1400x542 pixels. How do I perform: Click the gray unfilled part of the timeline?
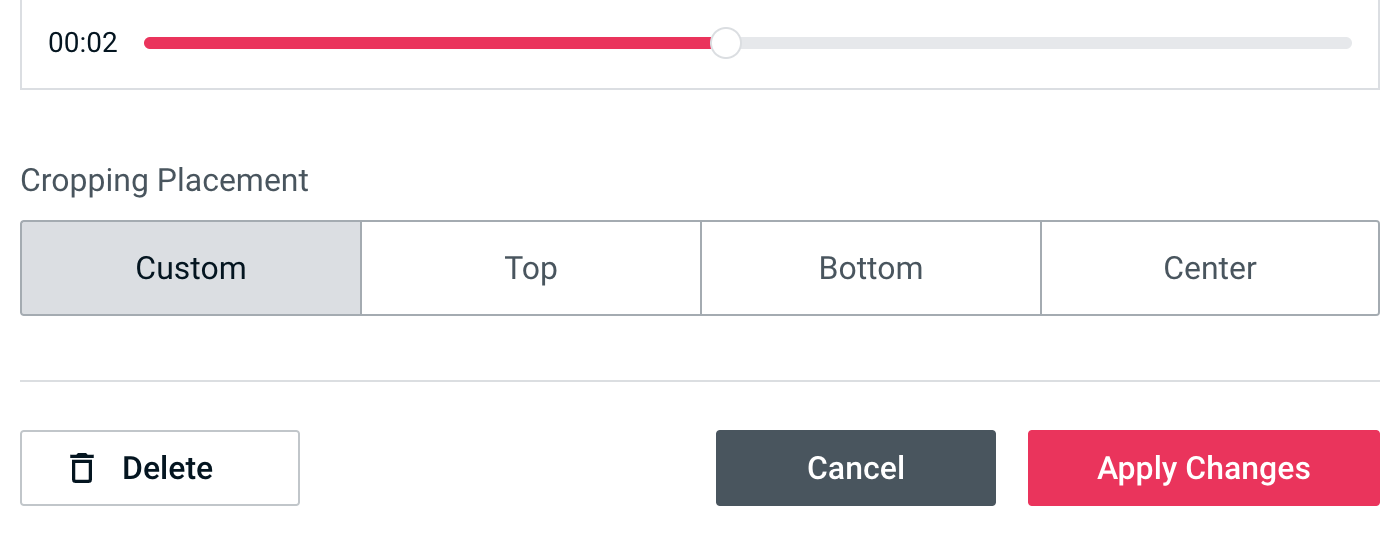1040,43
